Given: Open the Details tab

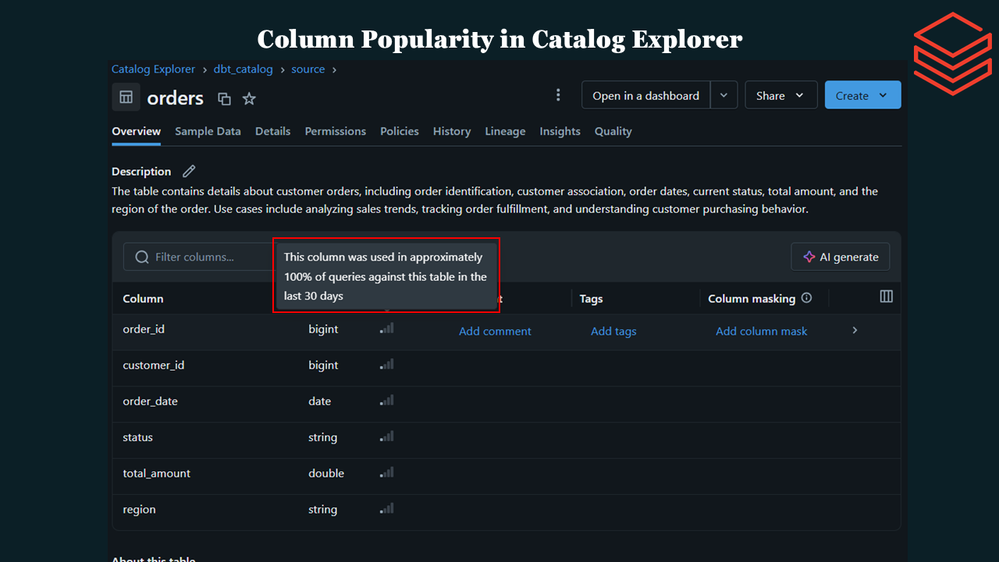Looking at the screenshot, I should [x=273, y=131].
